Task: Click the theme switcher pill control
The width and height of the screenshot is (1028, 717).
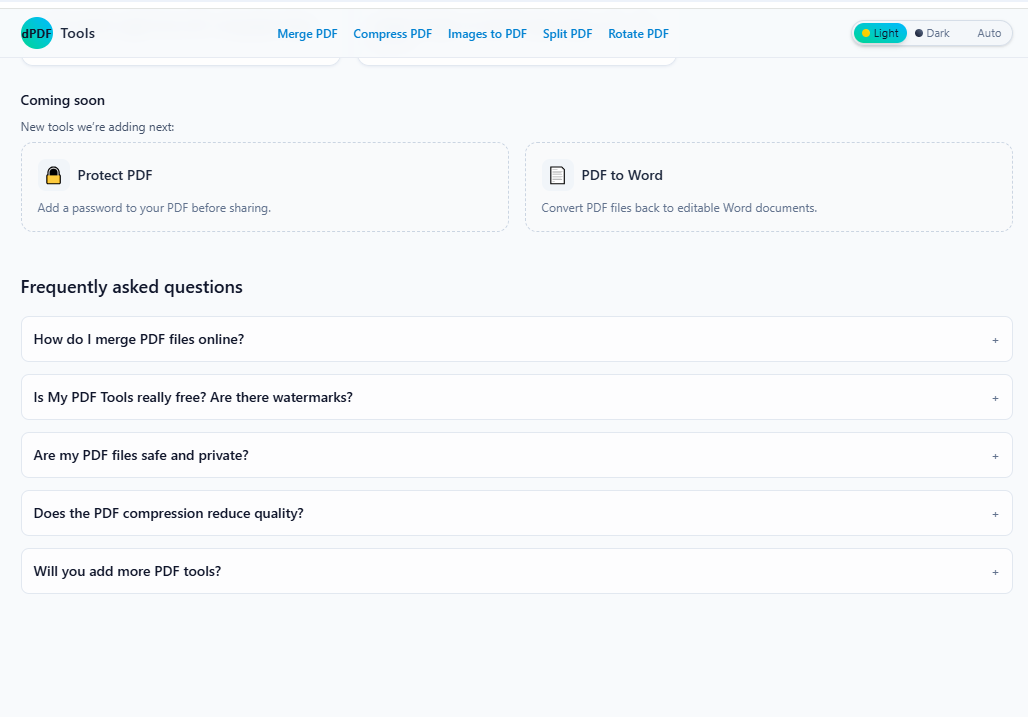Action: point(931,33)
